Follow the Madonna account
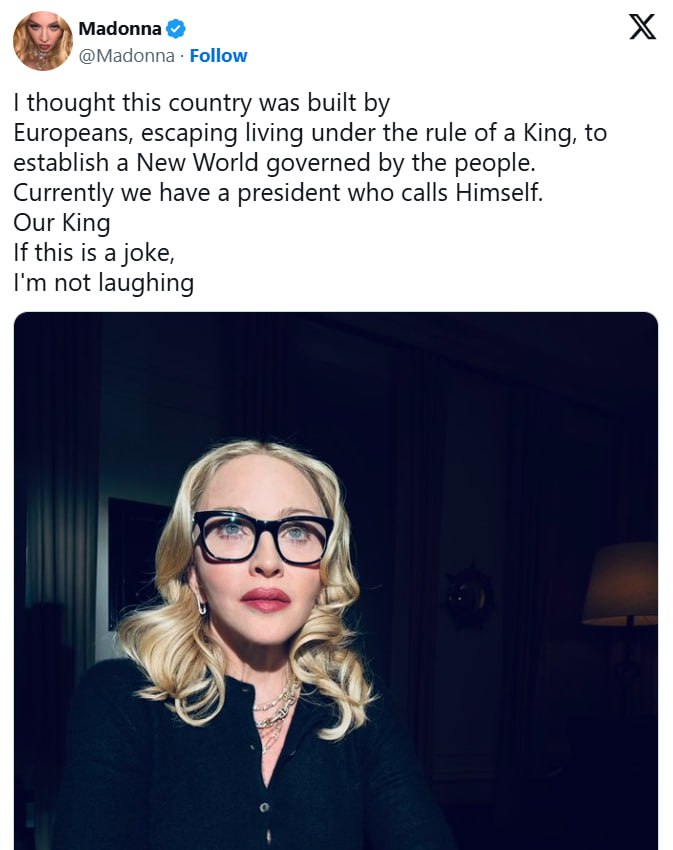 218,56
